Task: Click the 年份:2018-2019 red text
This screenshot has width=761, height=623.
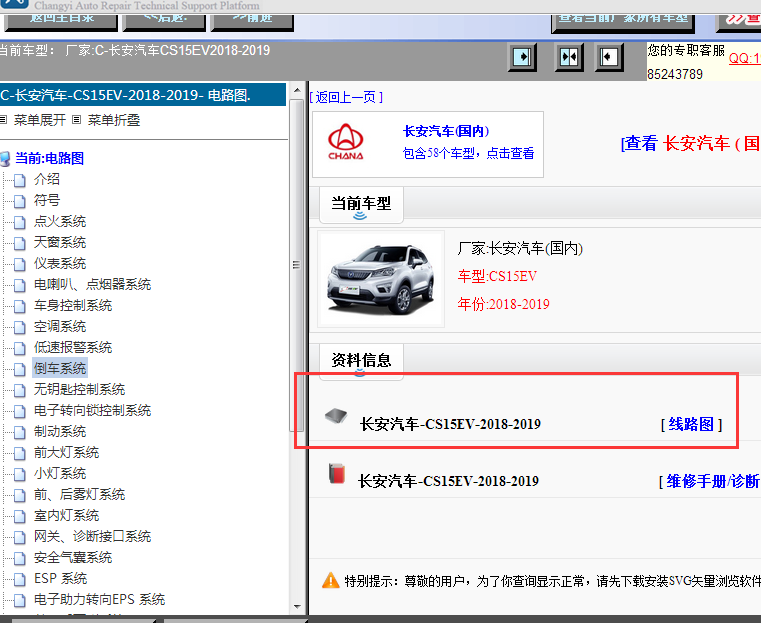Action: coord(503,304)
